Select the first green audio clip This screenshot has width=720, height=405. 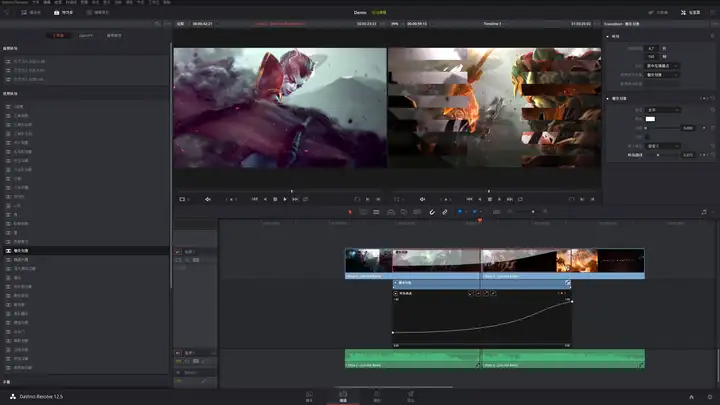click(x=412, y=359)
